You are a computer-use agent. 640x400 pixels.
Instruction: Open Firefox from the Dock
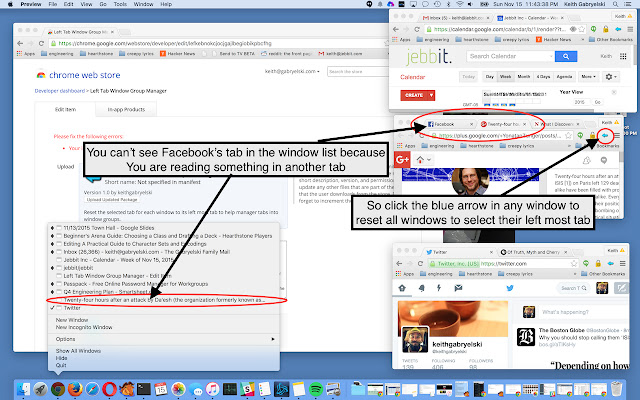click(x=75, y=389)
